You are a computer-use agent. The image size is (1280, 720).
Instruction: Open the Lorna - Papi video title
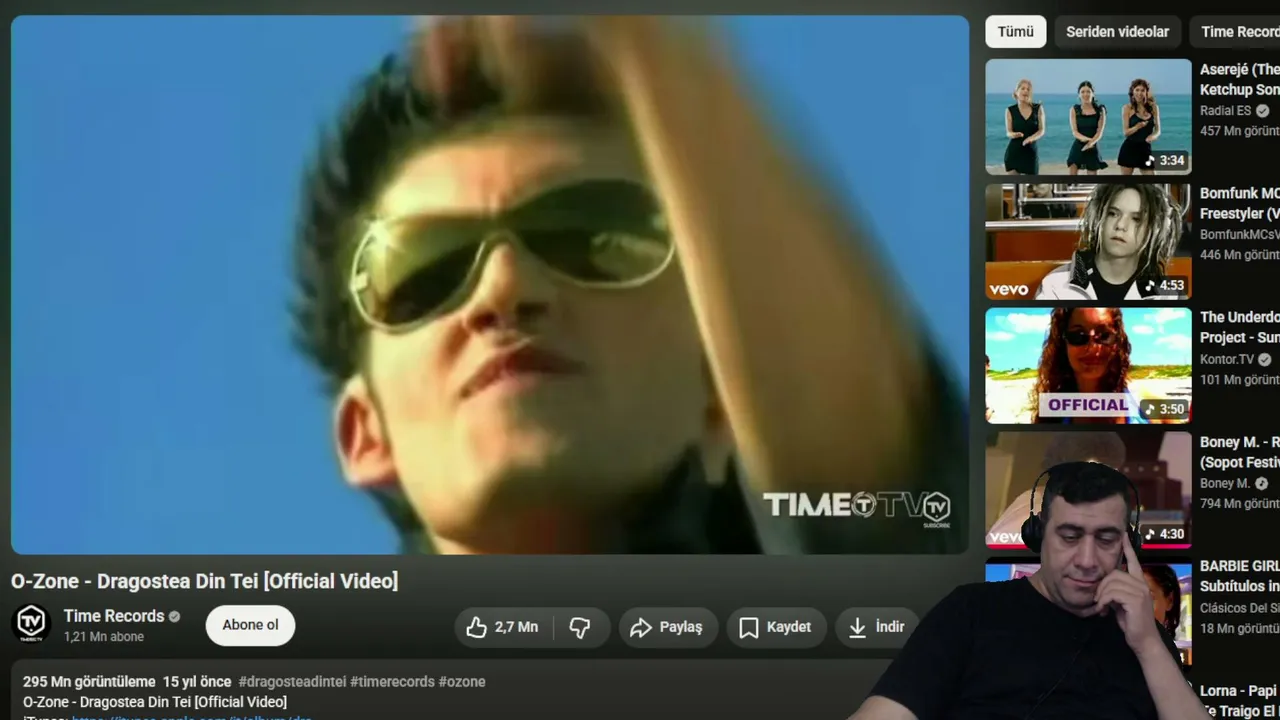(x=1240, y=700)
